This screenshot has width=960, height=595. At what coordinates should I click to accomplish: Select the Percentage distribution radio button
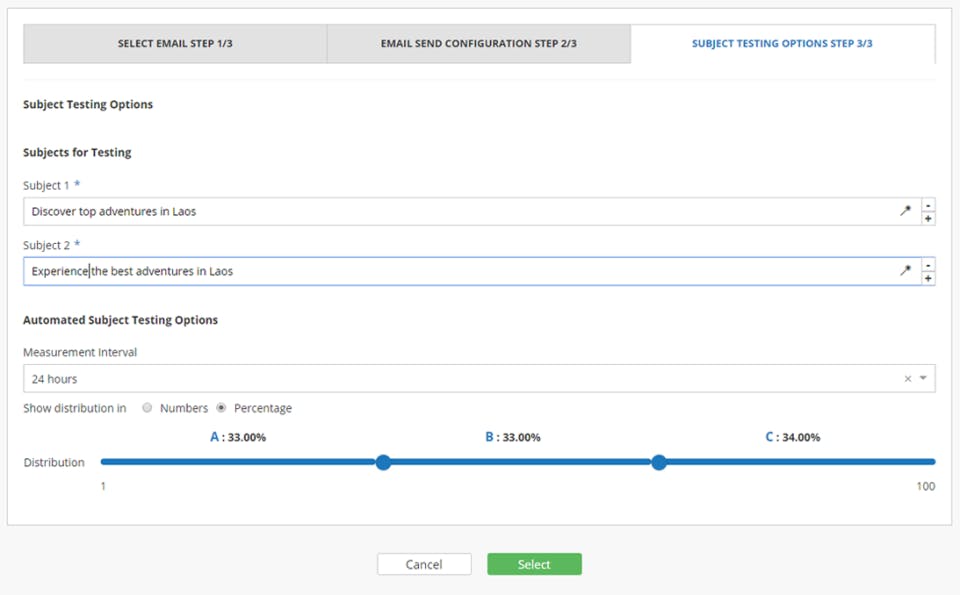tap(221, 408)
